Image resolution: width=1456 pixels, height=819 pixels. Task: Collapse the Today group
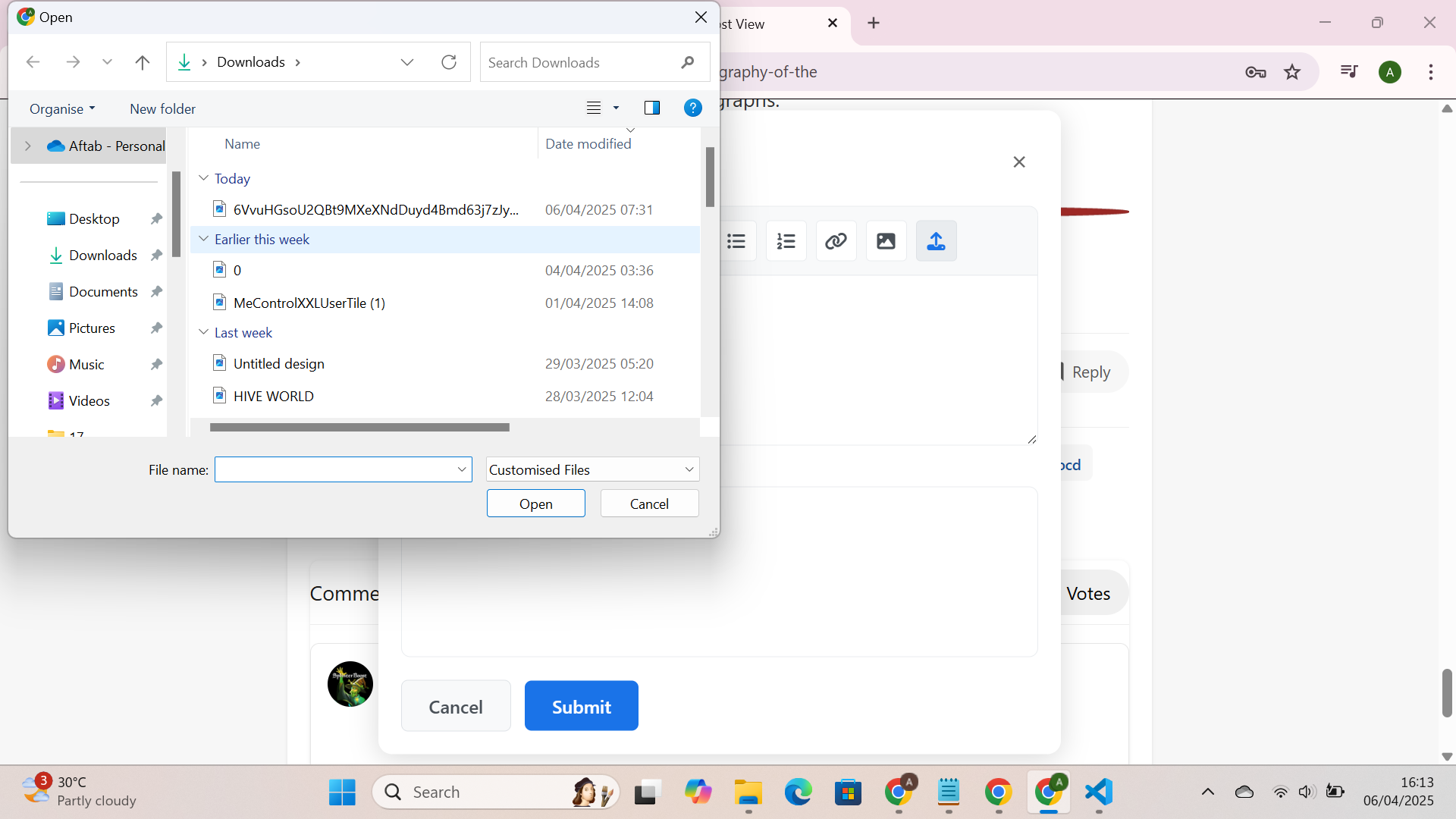203,177
